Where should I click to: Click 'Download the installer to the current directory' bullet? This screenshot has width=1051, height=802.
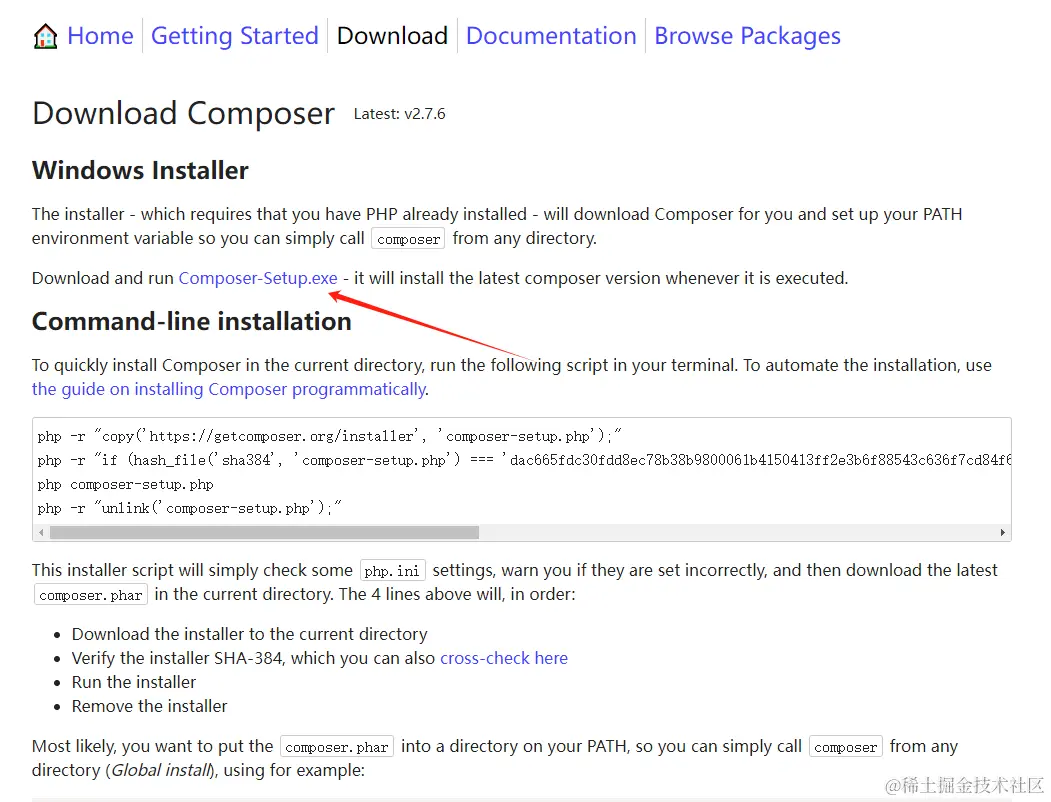249,634
